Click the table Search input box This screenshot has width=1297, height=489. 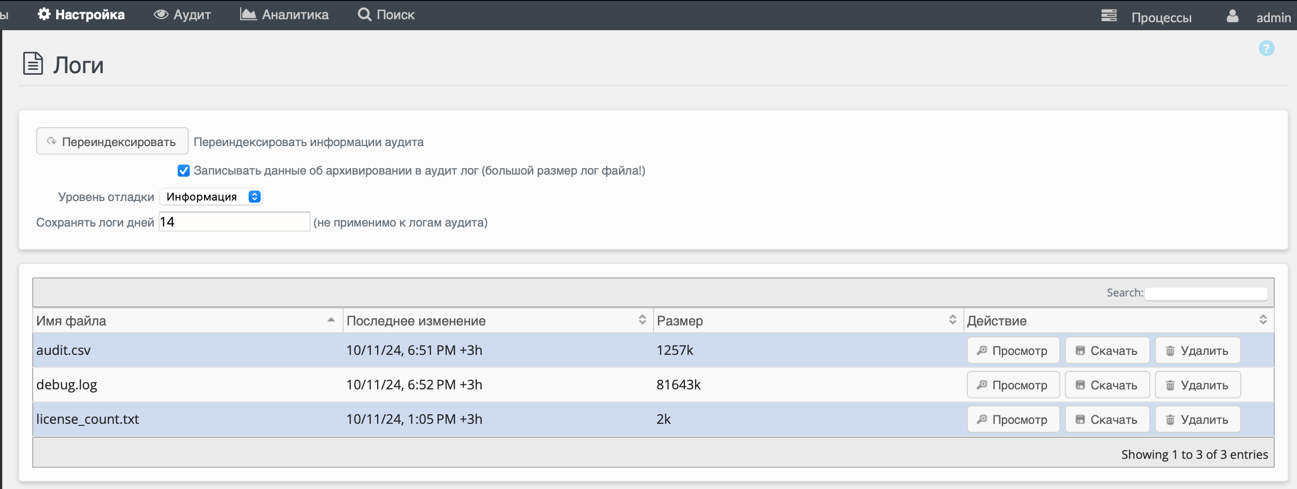point(1206,293)
